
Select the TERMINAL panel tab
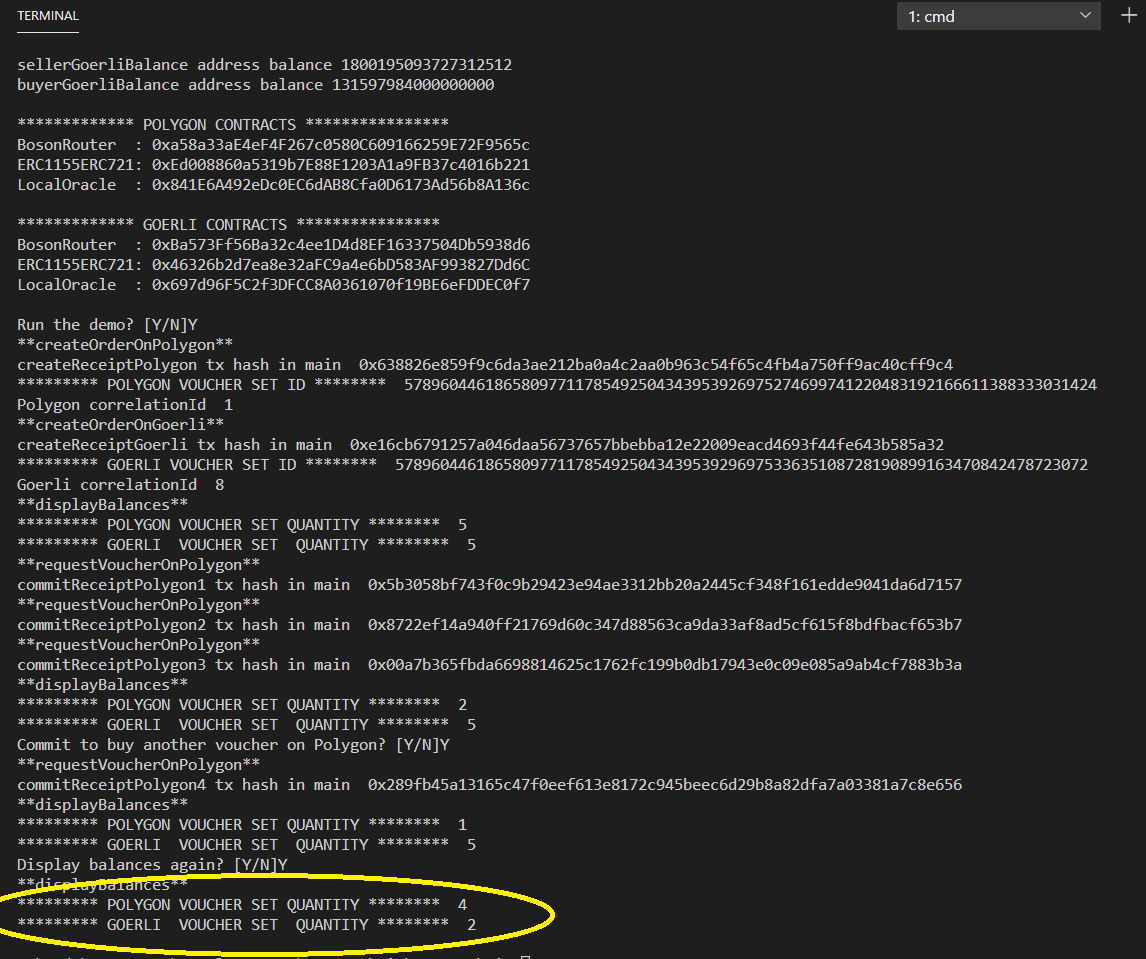pyautogui.click(x=48, y=16)
